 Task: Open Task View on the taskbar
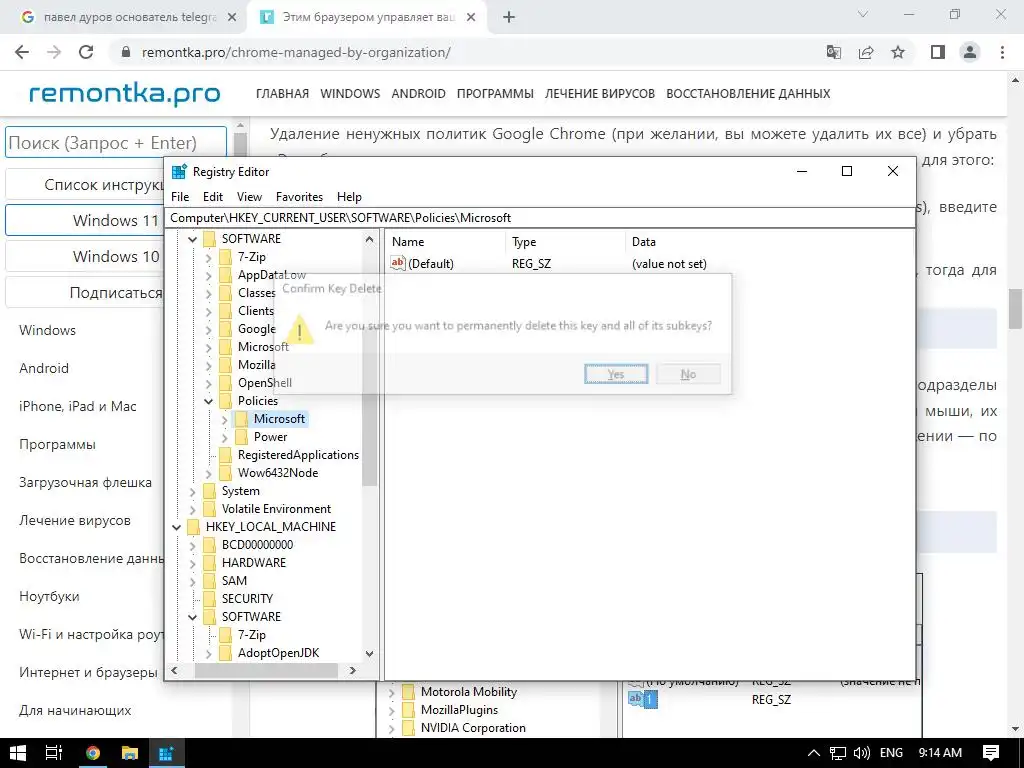pyautogui.click(x=54, y=753)
